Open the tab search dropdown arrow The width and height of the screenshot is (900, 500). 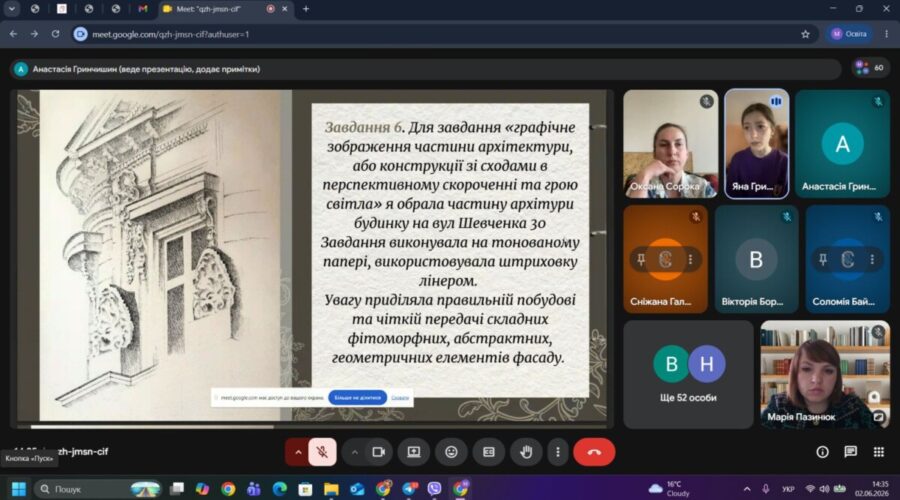point(11,9)
